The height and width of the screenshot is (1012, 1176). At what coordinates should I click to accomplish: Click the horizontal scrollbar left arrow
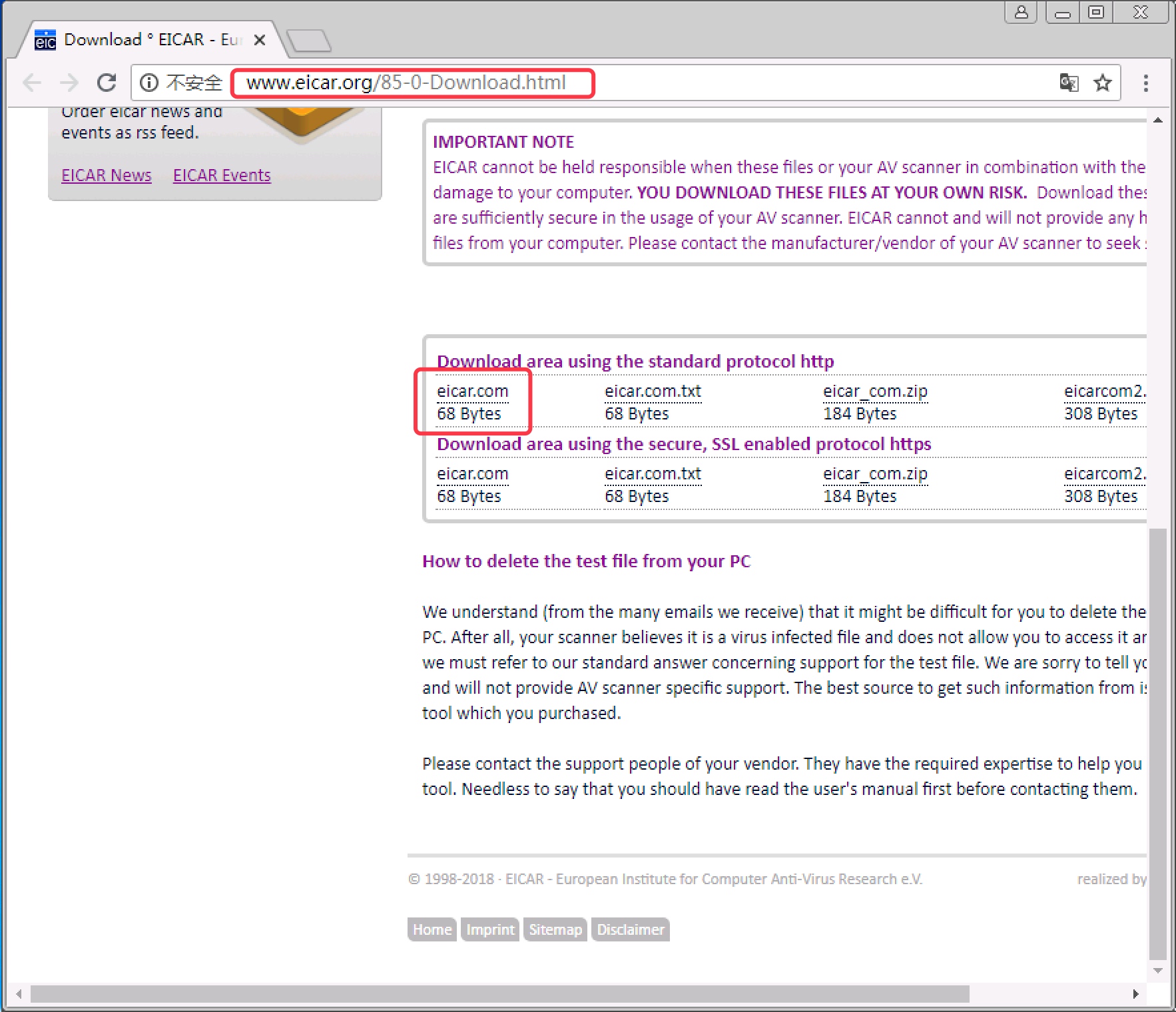click(19, 994)
